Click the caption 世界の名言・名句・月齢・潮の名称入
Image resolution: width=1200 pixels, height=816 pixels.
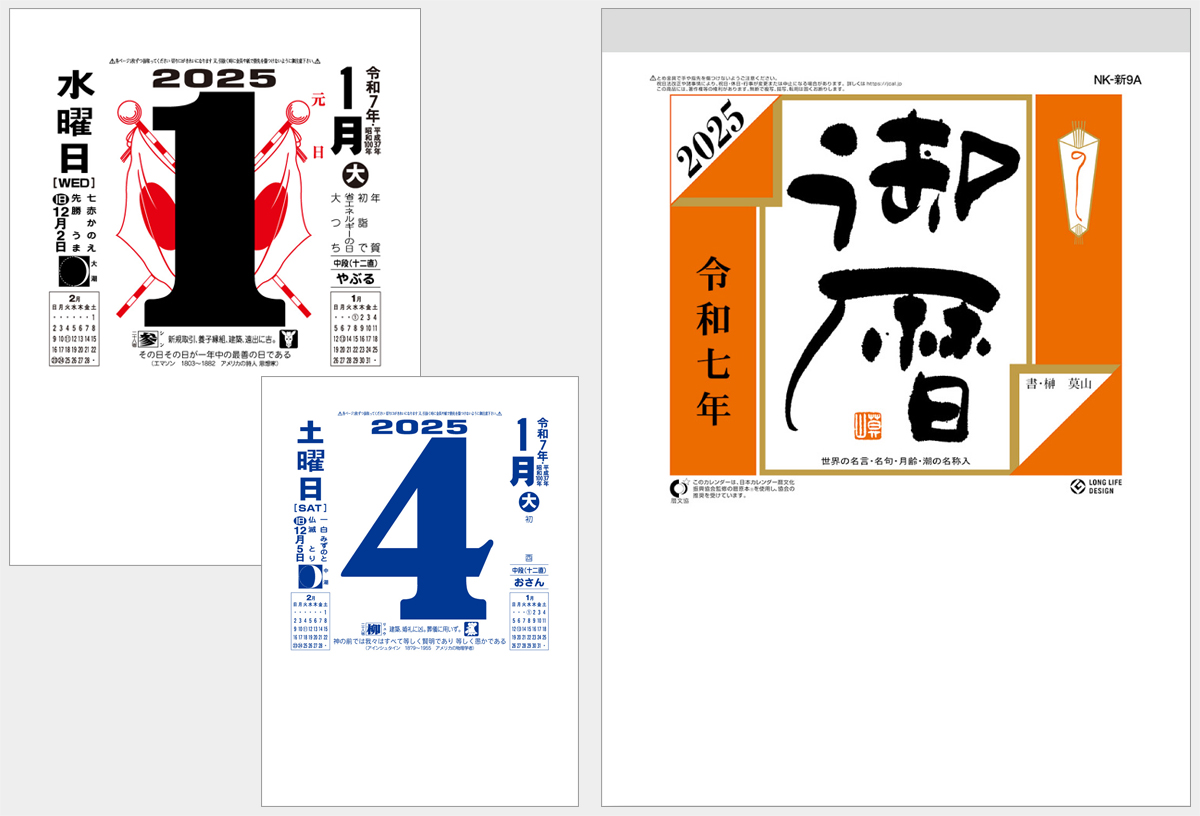pos(896,462)
